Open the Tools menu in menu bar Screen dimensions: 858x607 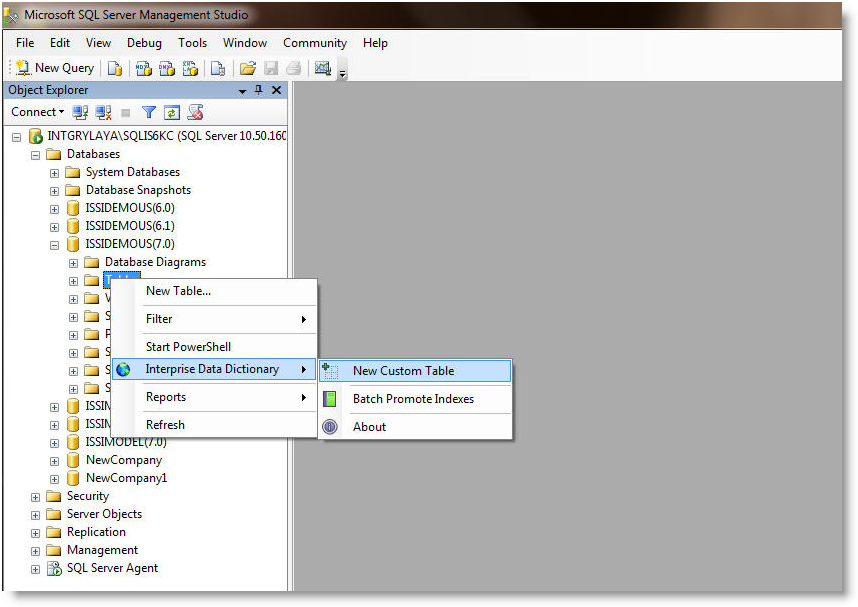click(192, 43)
